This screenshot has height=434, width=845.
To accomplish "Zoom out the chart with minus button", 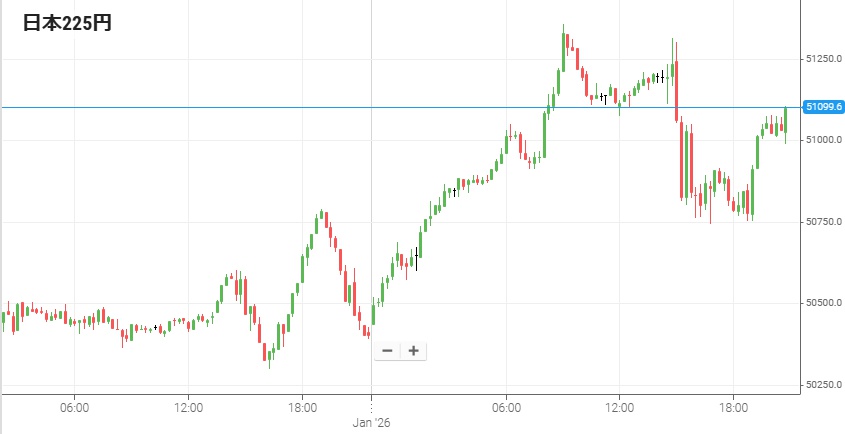I will pos(388,351).
